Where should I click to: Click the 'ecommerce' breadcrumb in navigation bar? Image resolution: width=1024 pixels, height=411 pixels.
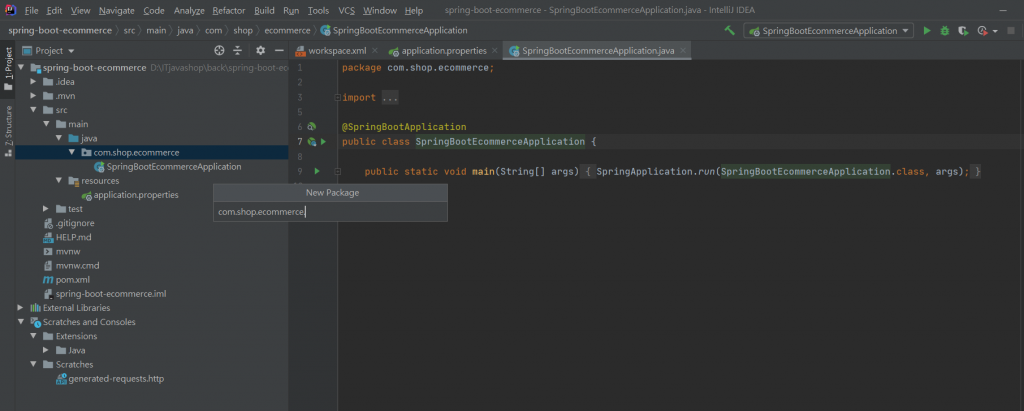pyautogui.click(x=287, y=31)
